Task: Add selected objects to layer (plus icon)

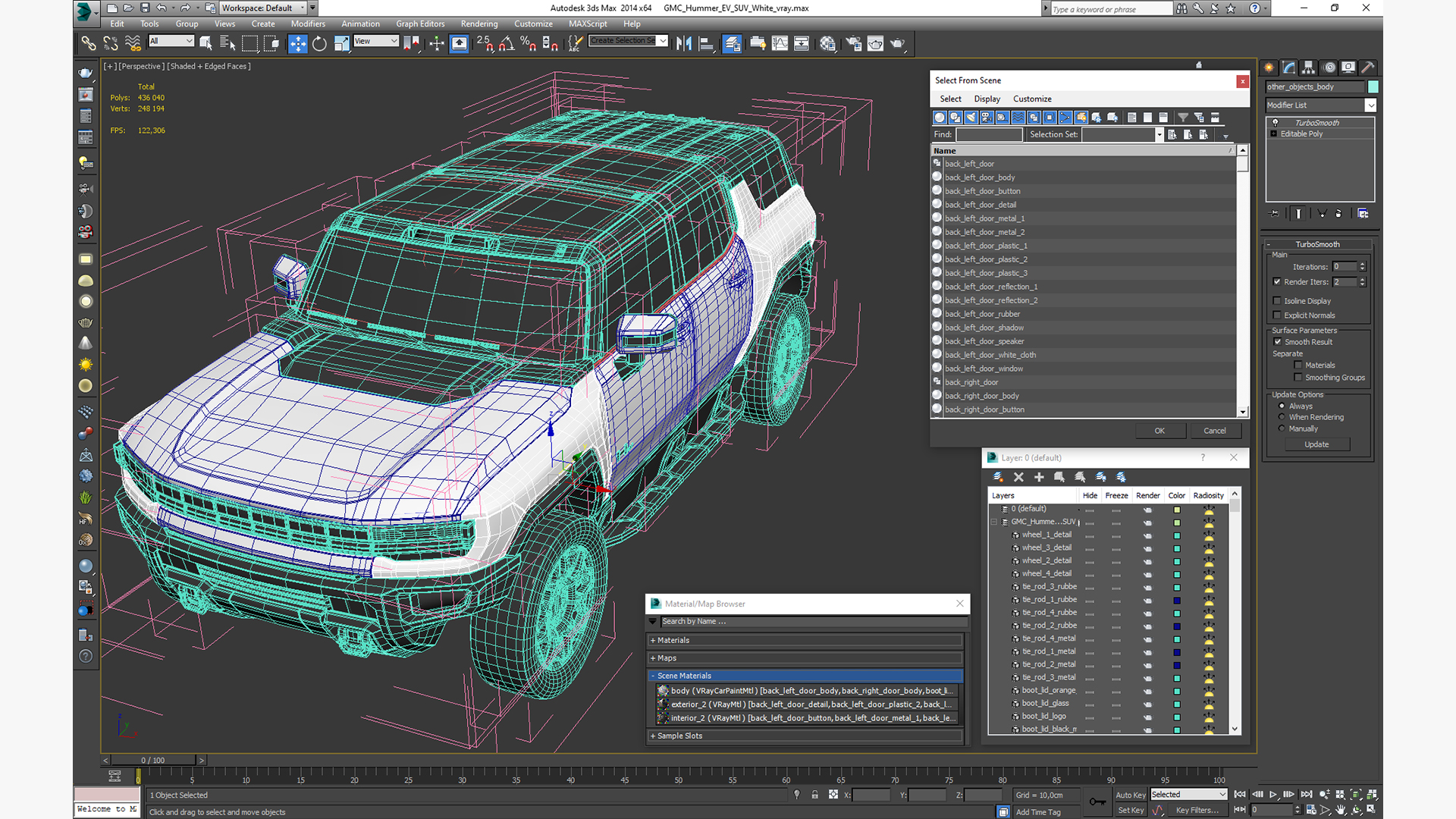Action: pyautogui.click(x=1039, y=477)
